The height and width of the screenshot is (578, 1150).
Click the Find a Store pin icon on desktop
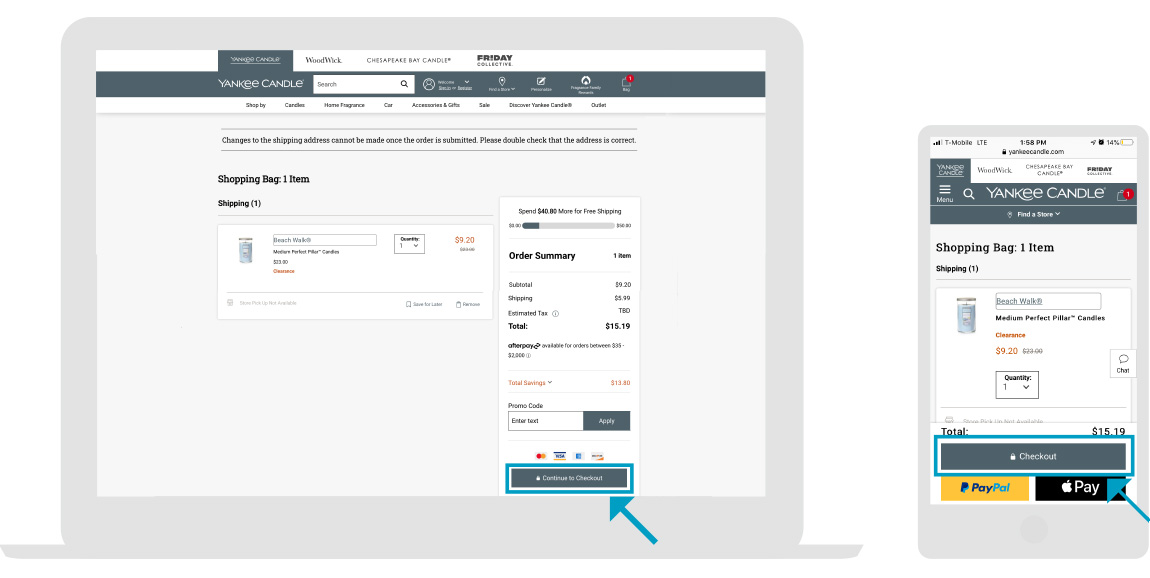502,81
